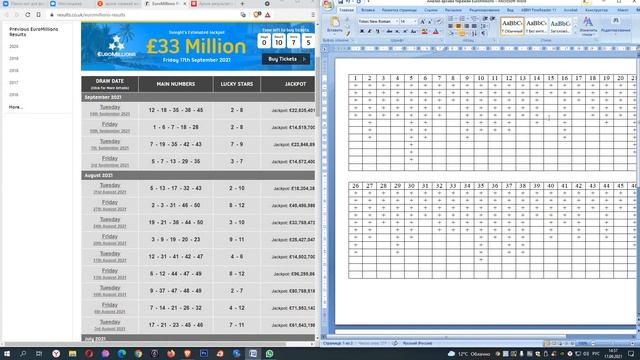The height and width of the screenshot is (360, 640).
Task: Open the change case Aa dropdown
Action: [x=413, y=31]
